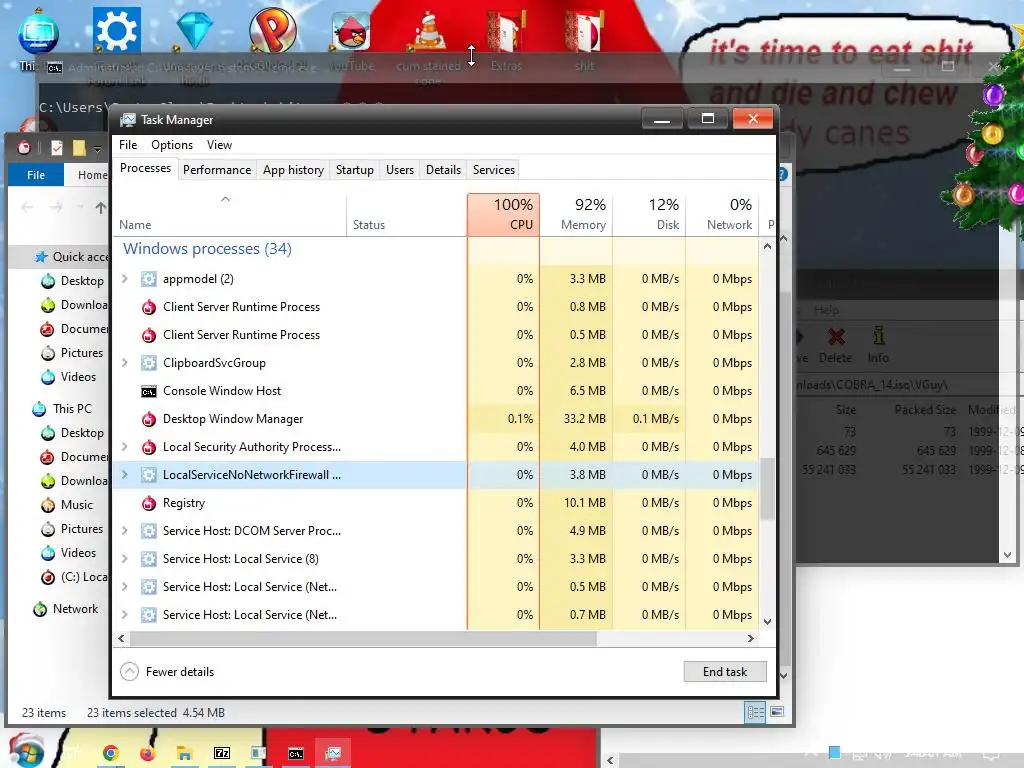Viewport: 1024px width, 768px height.
Task: Click the Task Manager taskbar button
Action: click(x=333, y=754)
